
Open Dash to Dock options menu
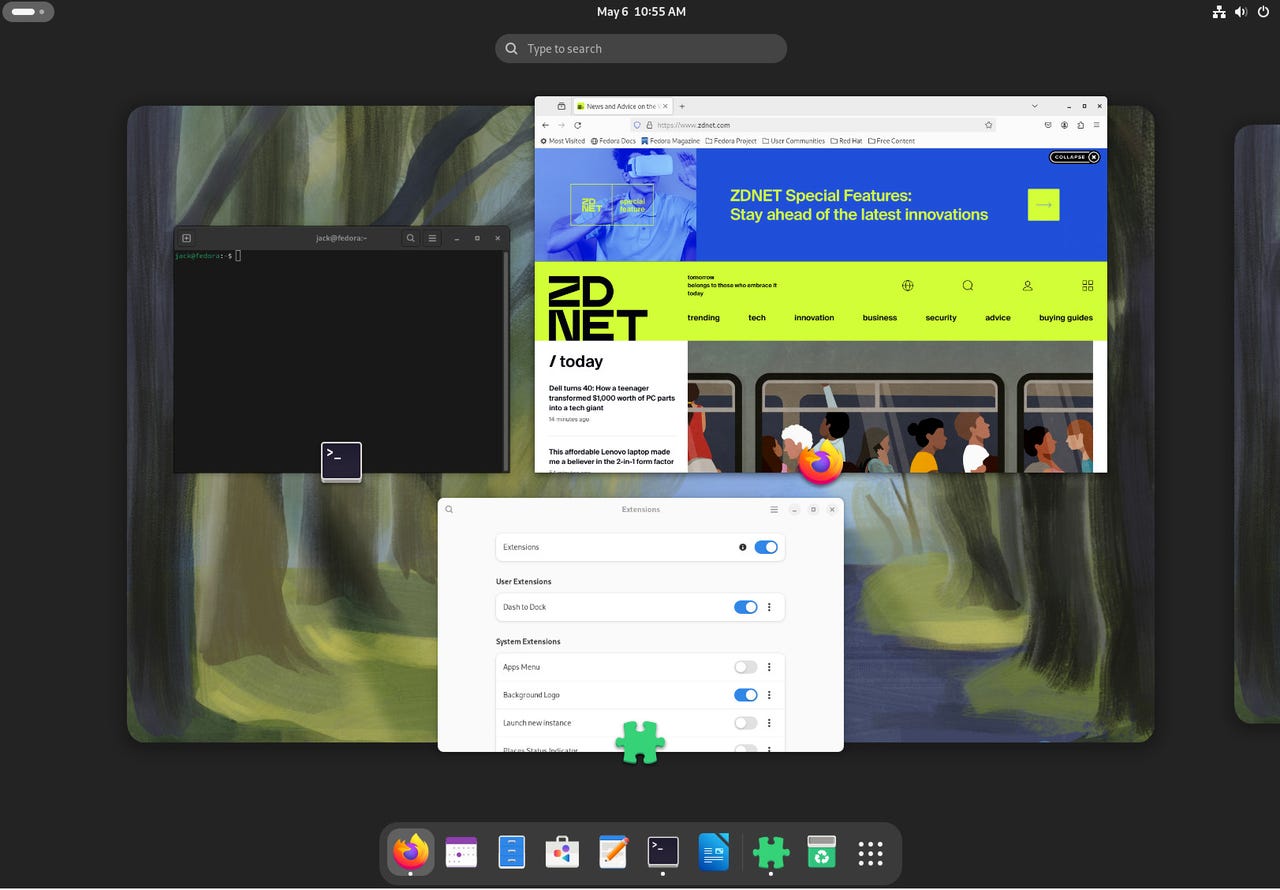click(769, 607)
